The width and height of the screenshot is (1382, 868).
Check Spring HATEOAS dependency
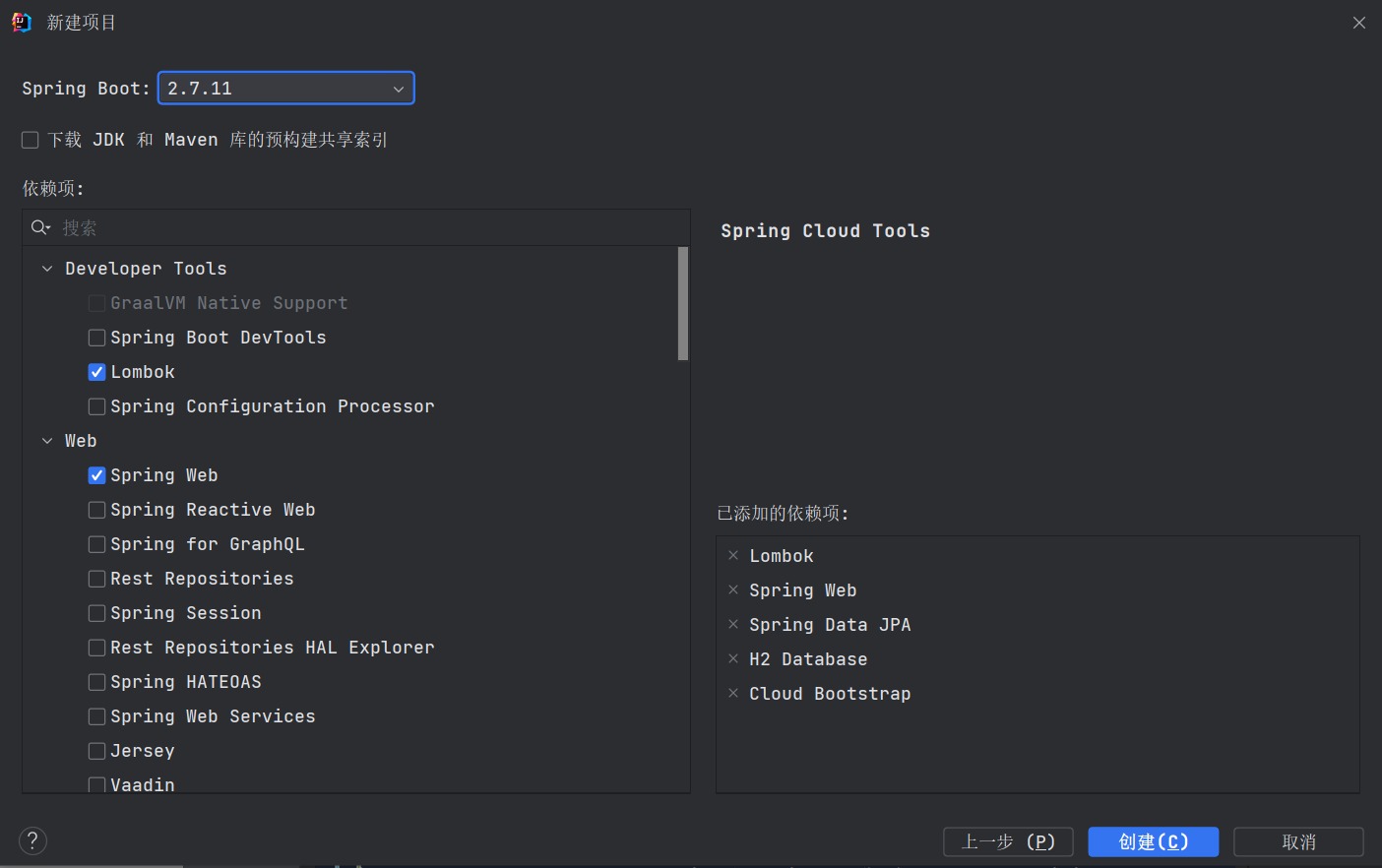coord(96,682)
